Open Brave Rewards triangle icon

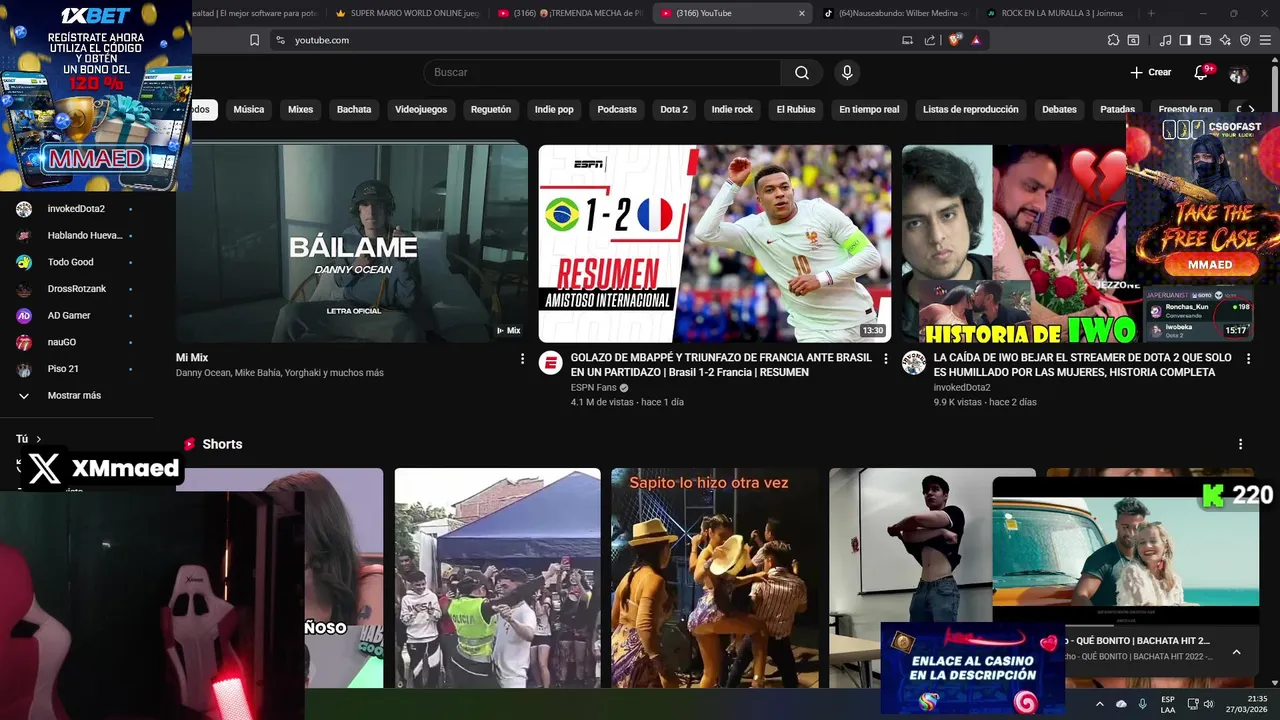point(976,40)
